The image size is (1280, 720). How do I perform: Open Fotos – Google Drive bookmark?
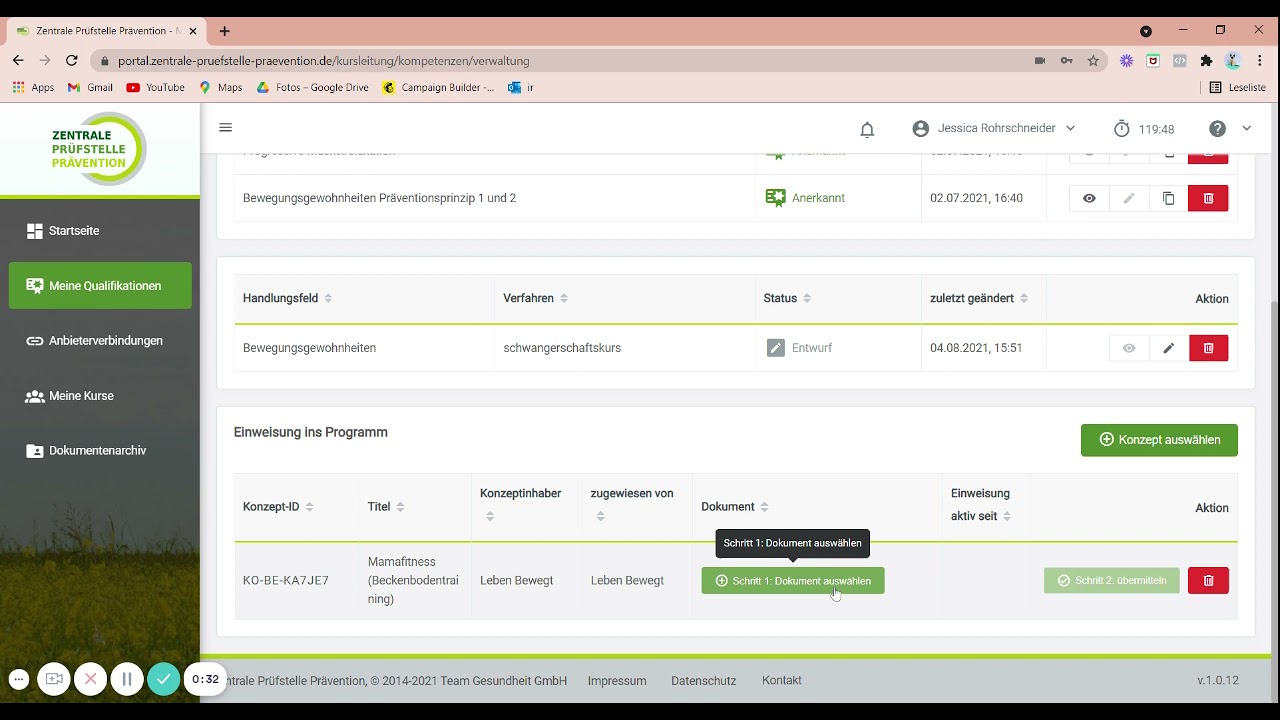[x=313, y=88]
